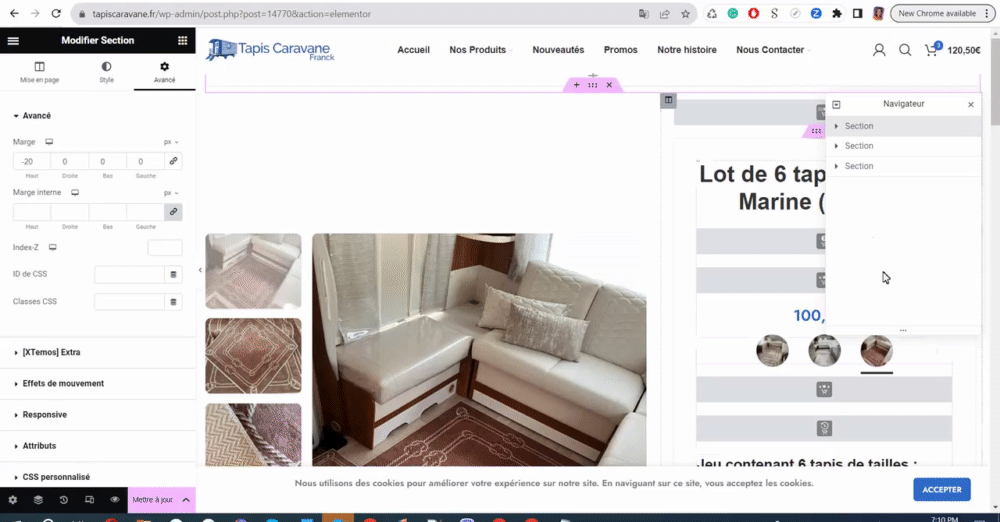Viewport: 1000px width, 522px height.
Task: Expand the [XTemos] Extra section
Action: [x=98, y=352]
